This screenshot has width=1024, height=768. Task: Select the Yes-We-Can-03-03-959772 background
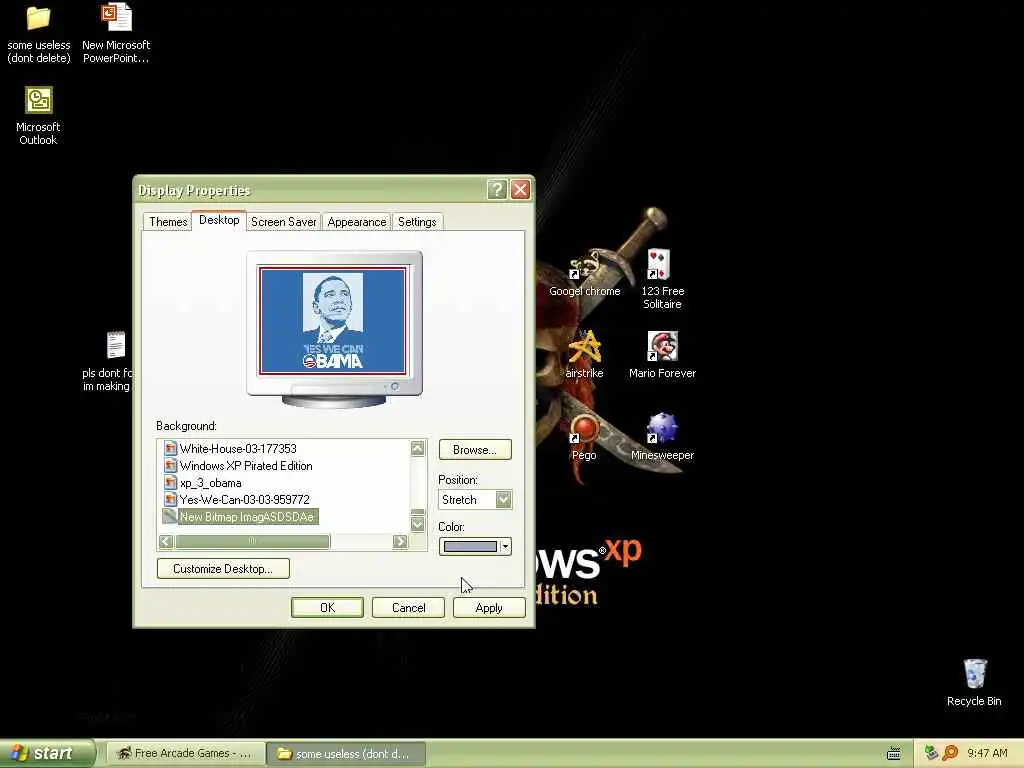click(x=244, y=500)
